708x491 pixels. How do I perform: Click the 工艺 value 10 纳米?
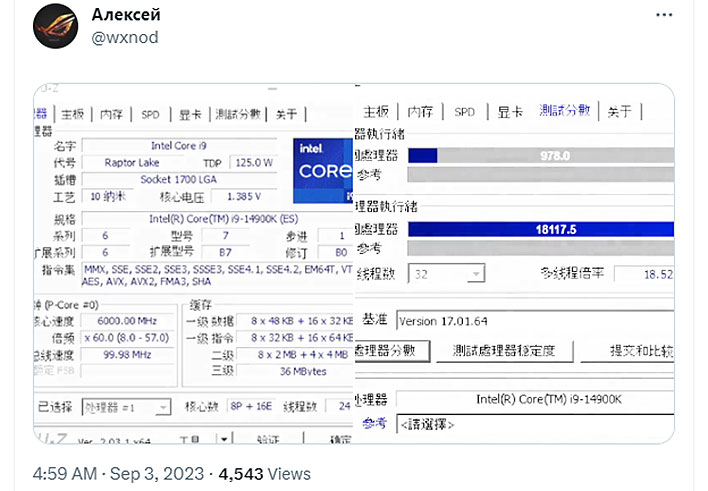point(107,196)
